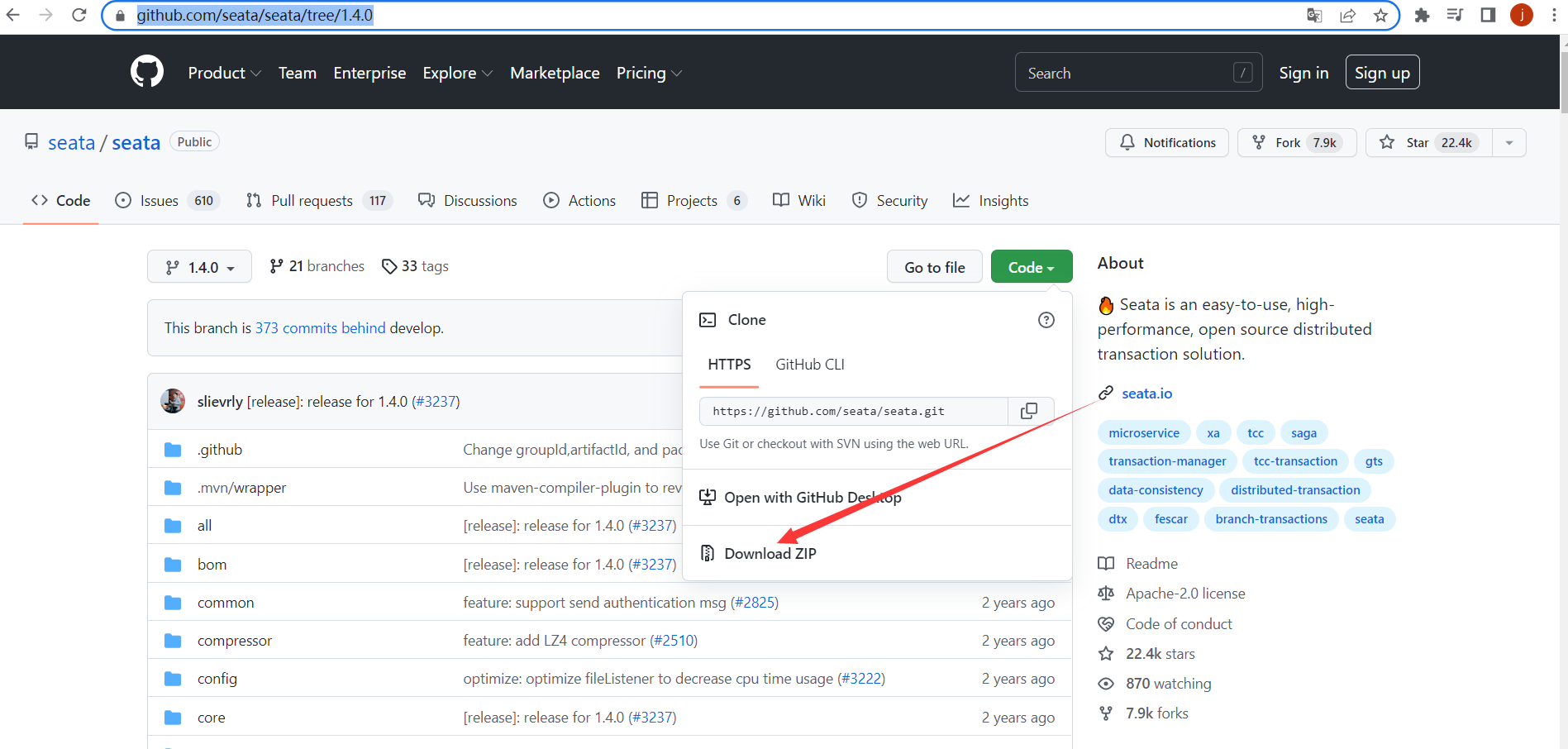Open the common folder
The height and width of the screenshot is (749, 1568).
[226, 603]
